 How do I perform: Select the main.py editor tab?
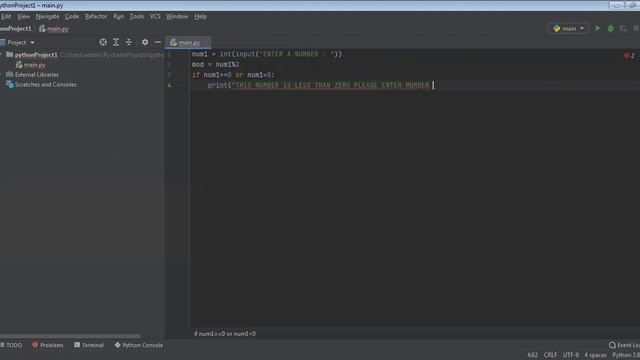click(x=188, y=42)
